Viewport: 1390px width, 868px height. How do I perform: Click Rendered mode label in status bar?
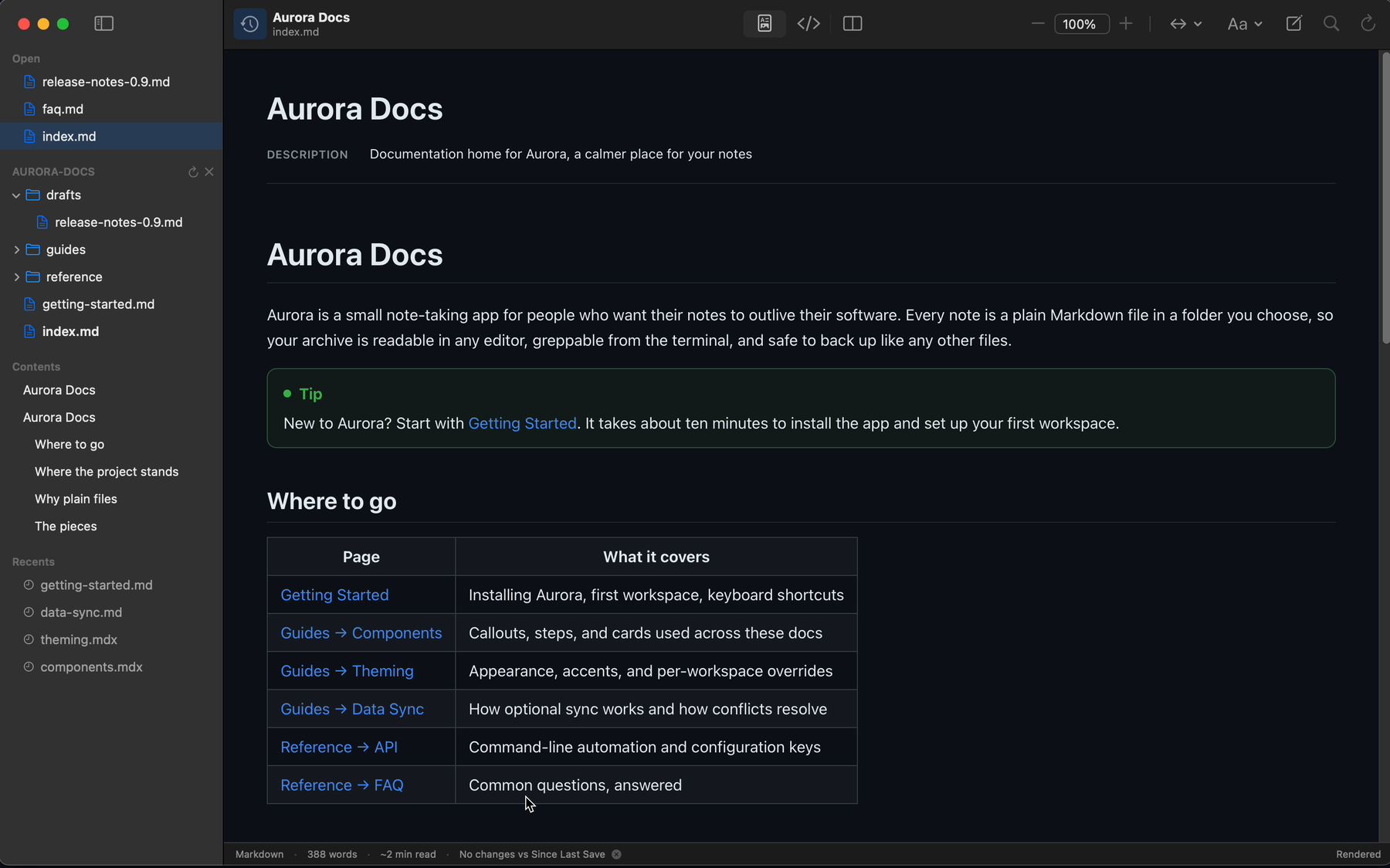pos(1358,854)
